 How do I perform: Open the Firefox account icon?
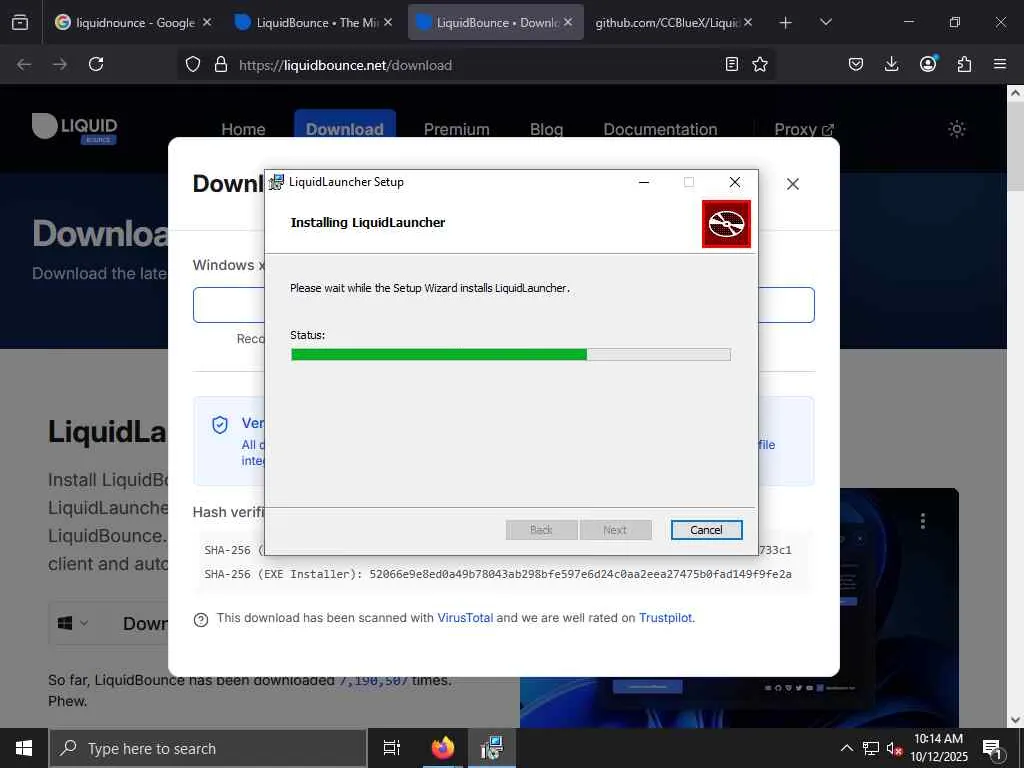[x=928, y=64]
